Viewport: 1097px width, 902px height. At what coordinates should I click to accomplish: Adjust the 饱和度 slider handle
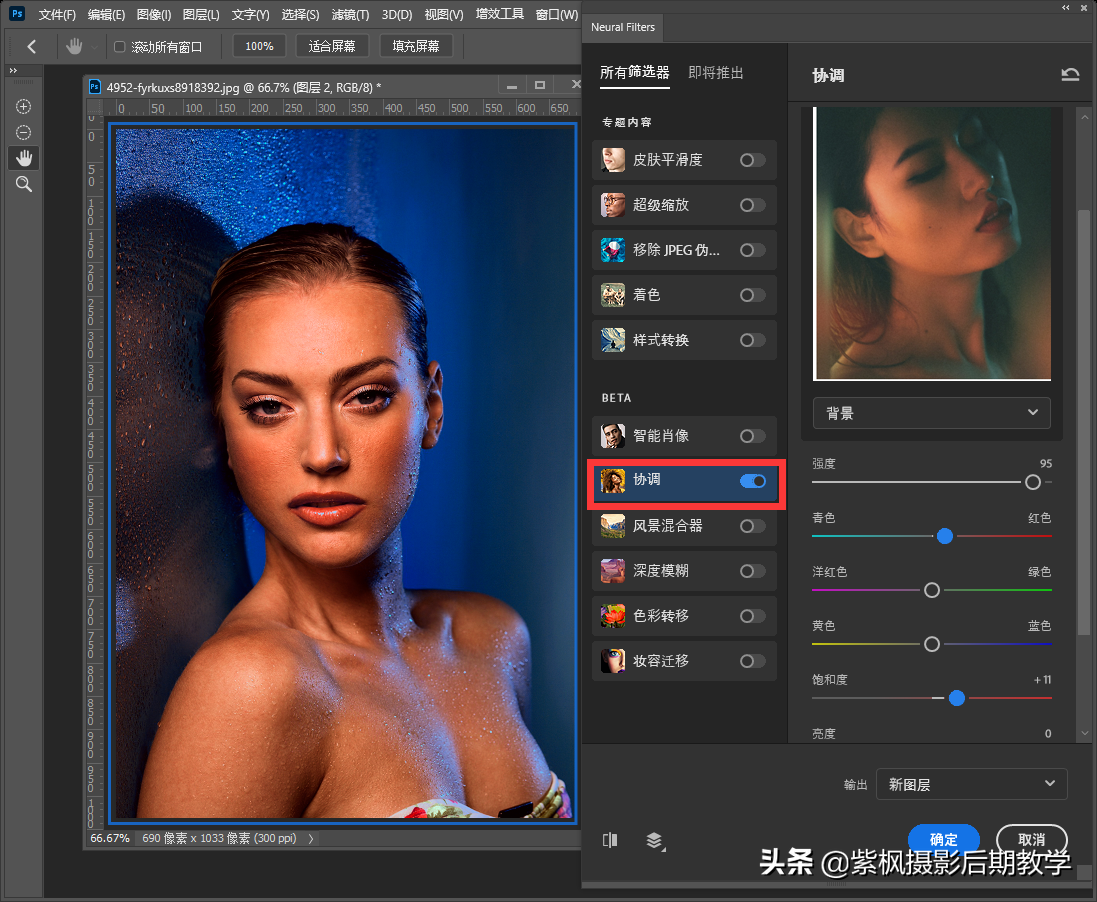click(x=957, y=698)
